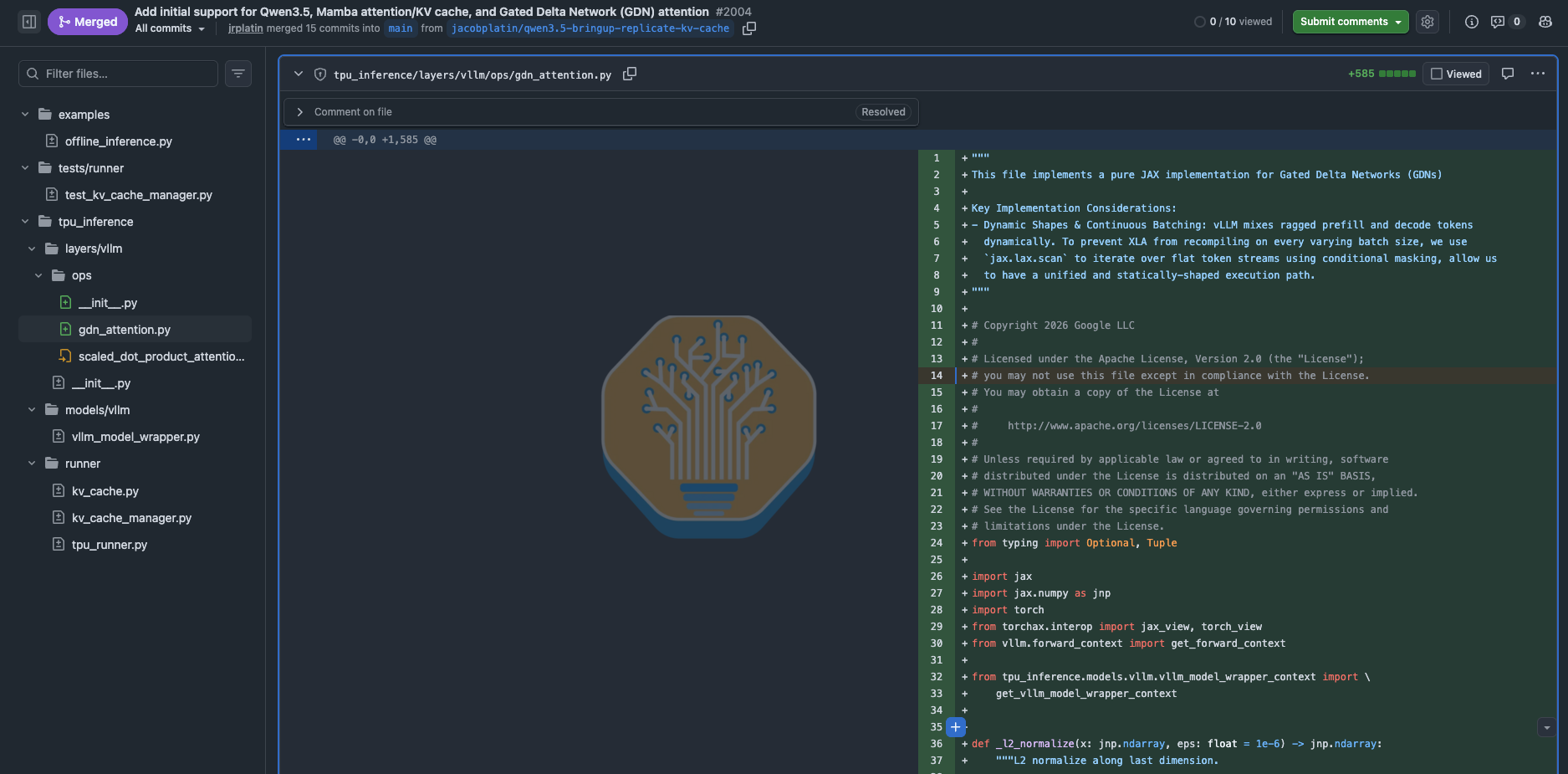Copy the gdn_attention.py file path
The width and height of the screenshot is (1568, 774).
(x=630, y=74)
